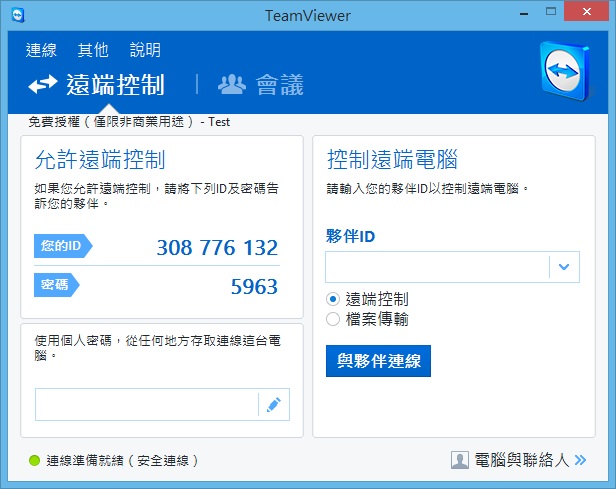616x489 pixels.
Task: Expand the 夥伴ID dropdown arrow
Action: point(564,267)
